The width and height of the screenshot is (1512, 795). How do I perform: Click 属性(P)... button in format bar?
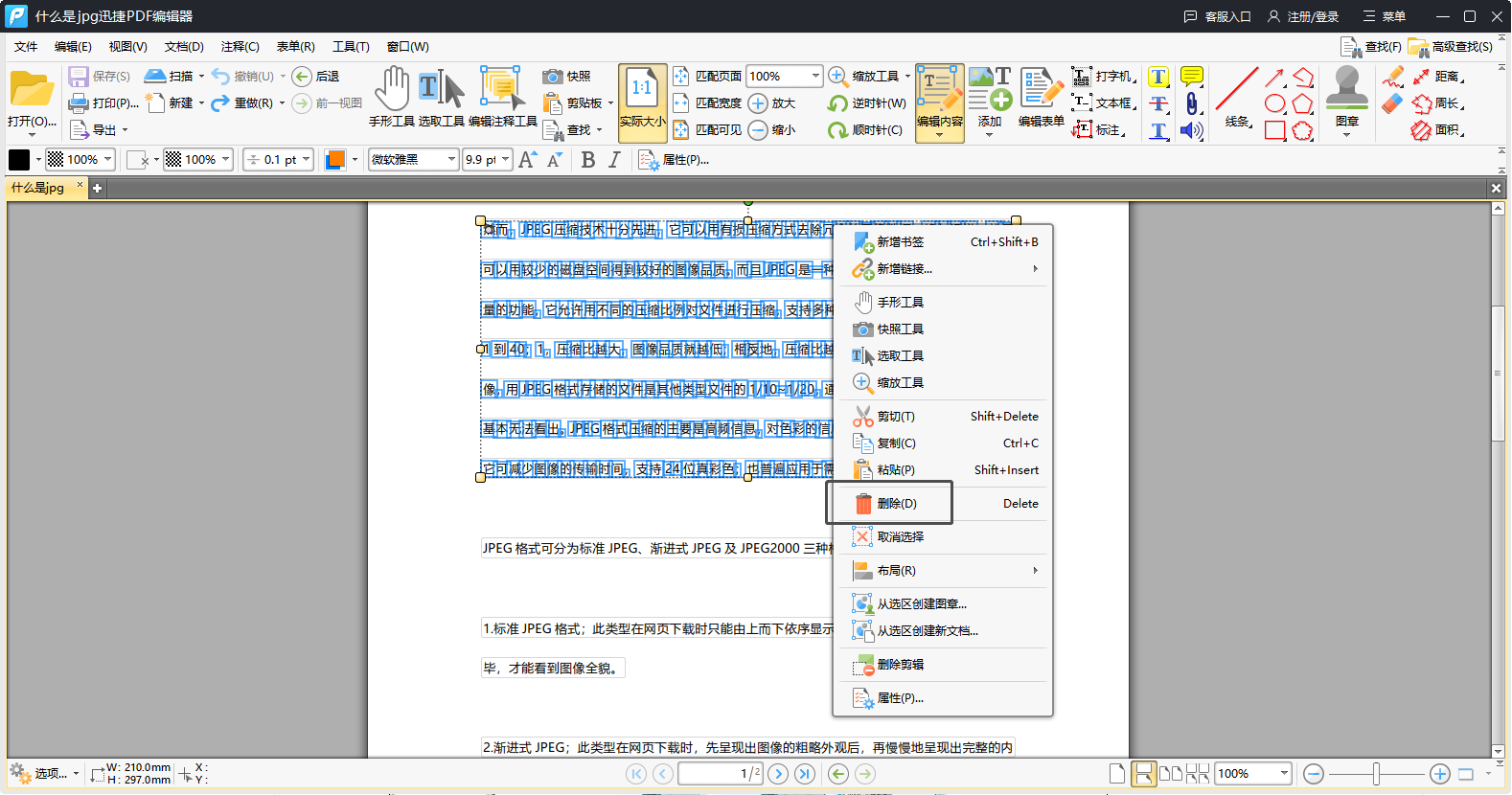[x=675, y=160]
